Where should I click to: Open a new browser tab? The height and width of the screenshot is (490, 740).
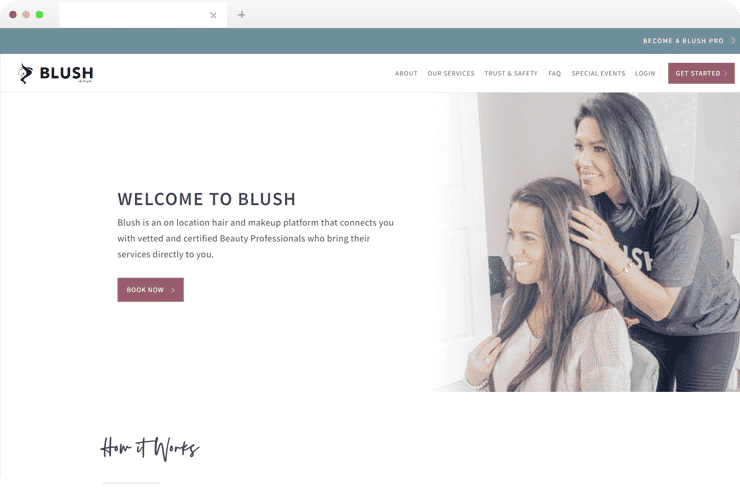(x=242, y=15)
